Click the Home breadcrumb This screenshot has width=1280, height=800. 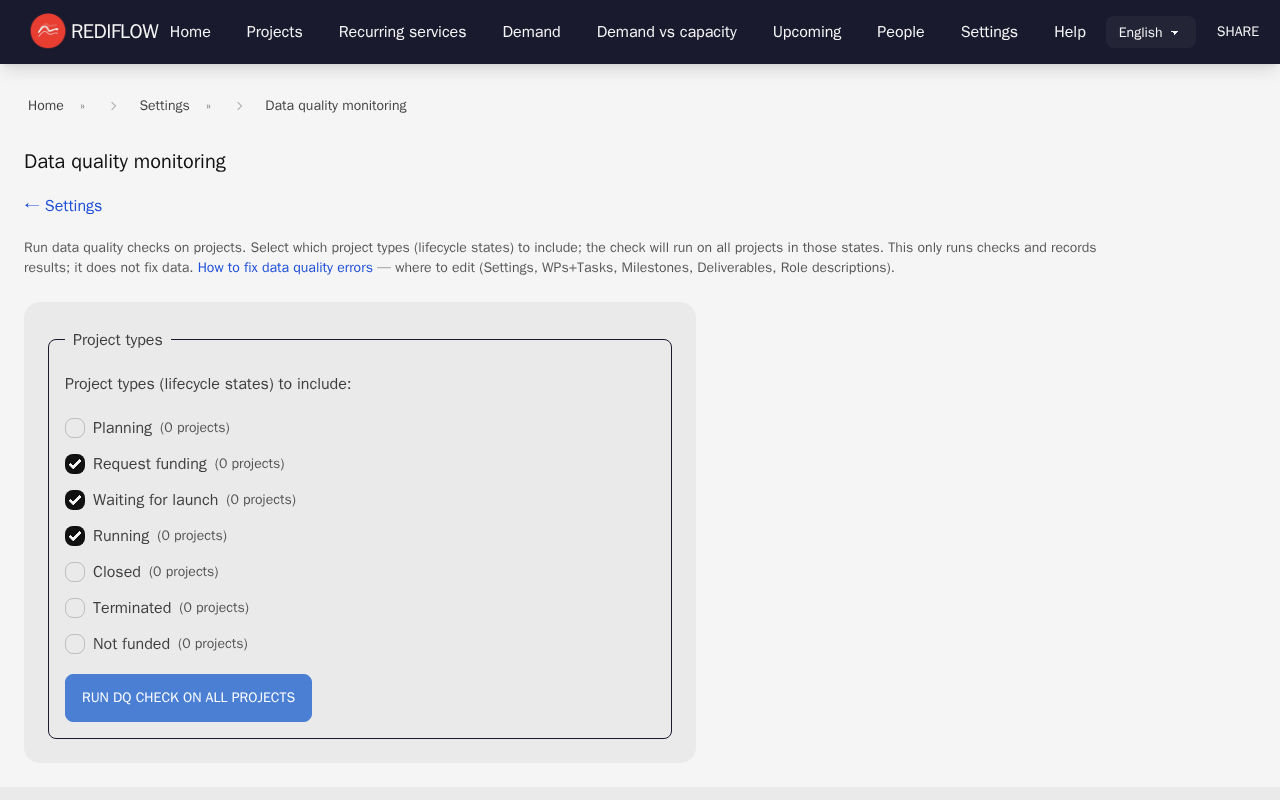pos(46,106)
